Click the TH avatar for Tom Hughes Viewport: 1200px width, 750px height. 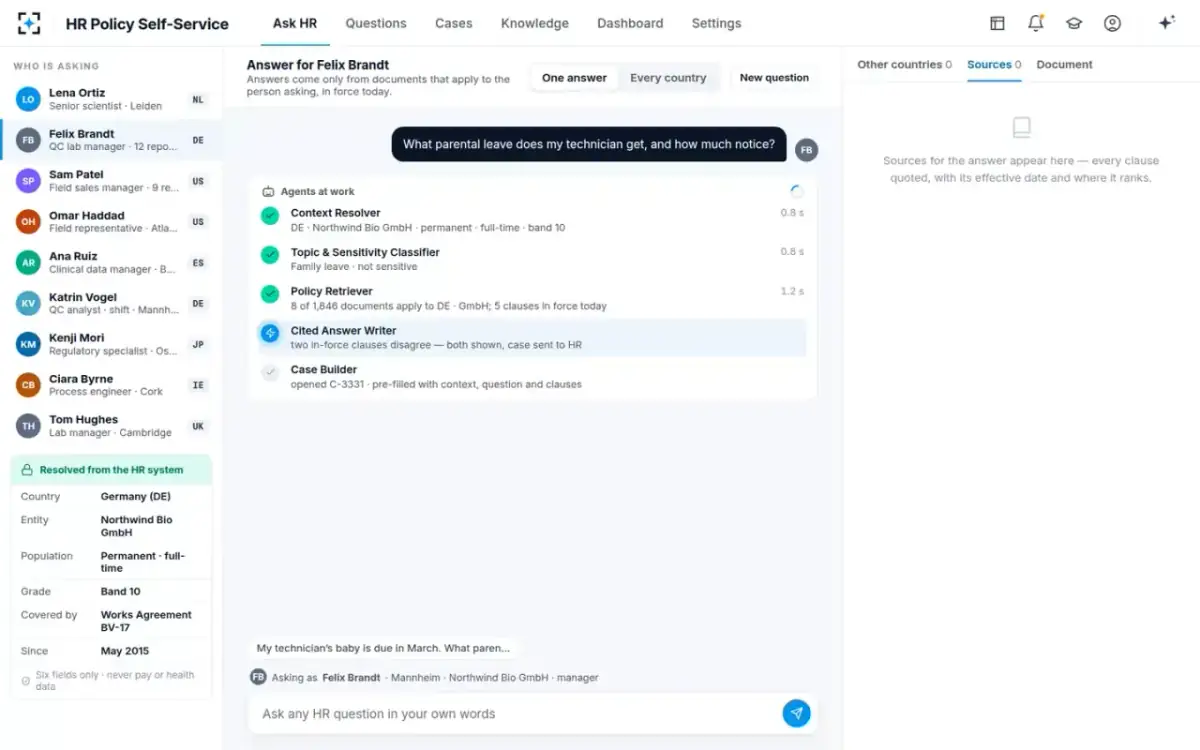(x=28, y=426)
